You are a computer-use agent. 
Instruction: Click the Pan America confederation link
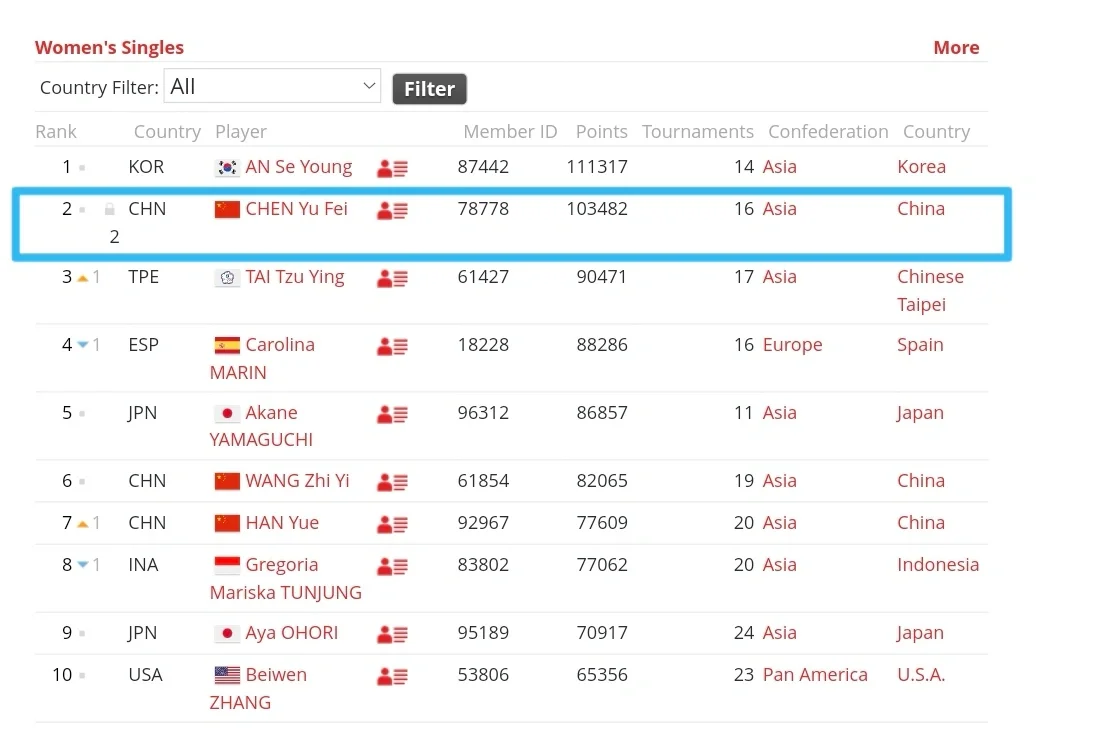point(815,675)
